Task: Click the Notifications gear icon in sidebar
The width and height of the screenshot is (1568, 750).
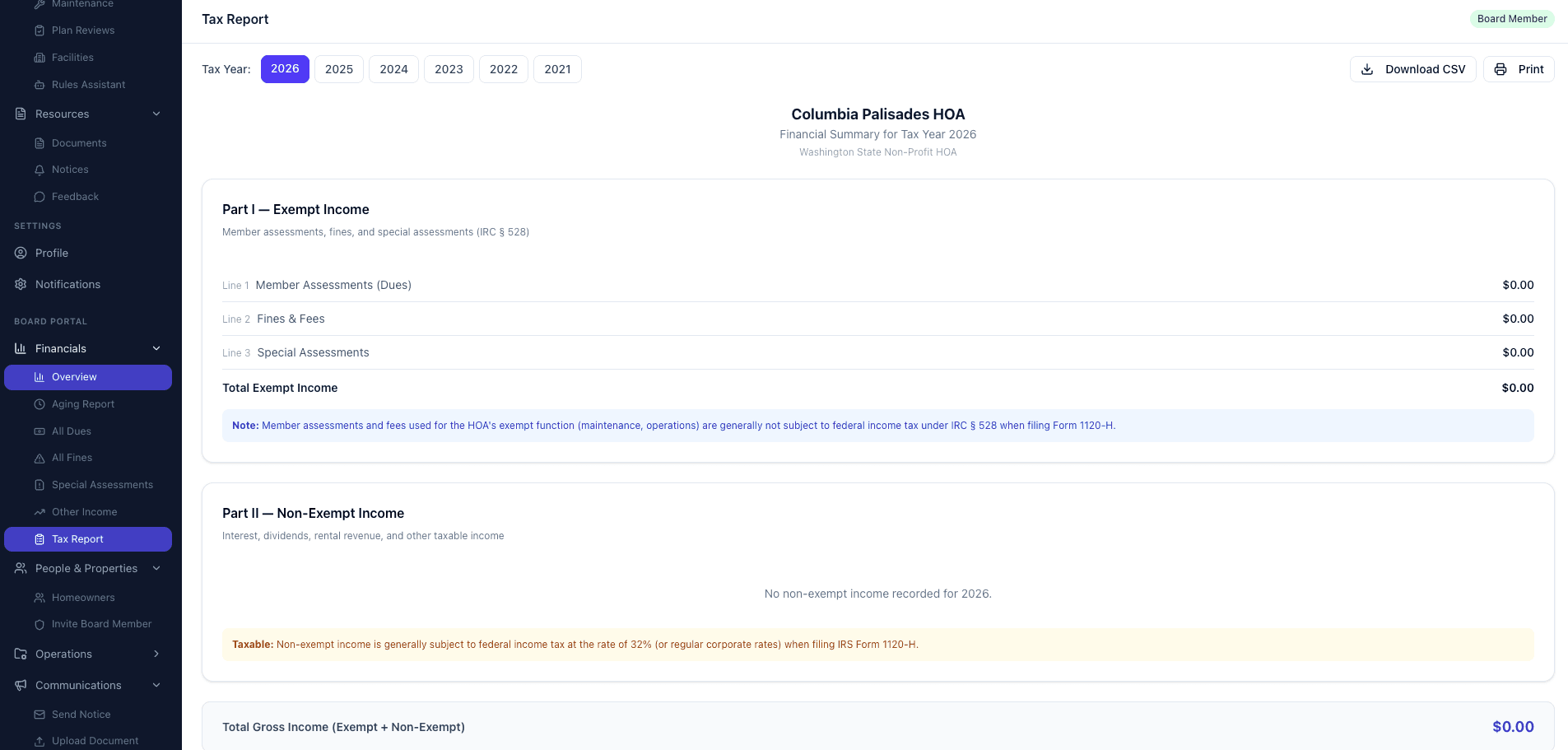Action: click(21, 284)
